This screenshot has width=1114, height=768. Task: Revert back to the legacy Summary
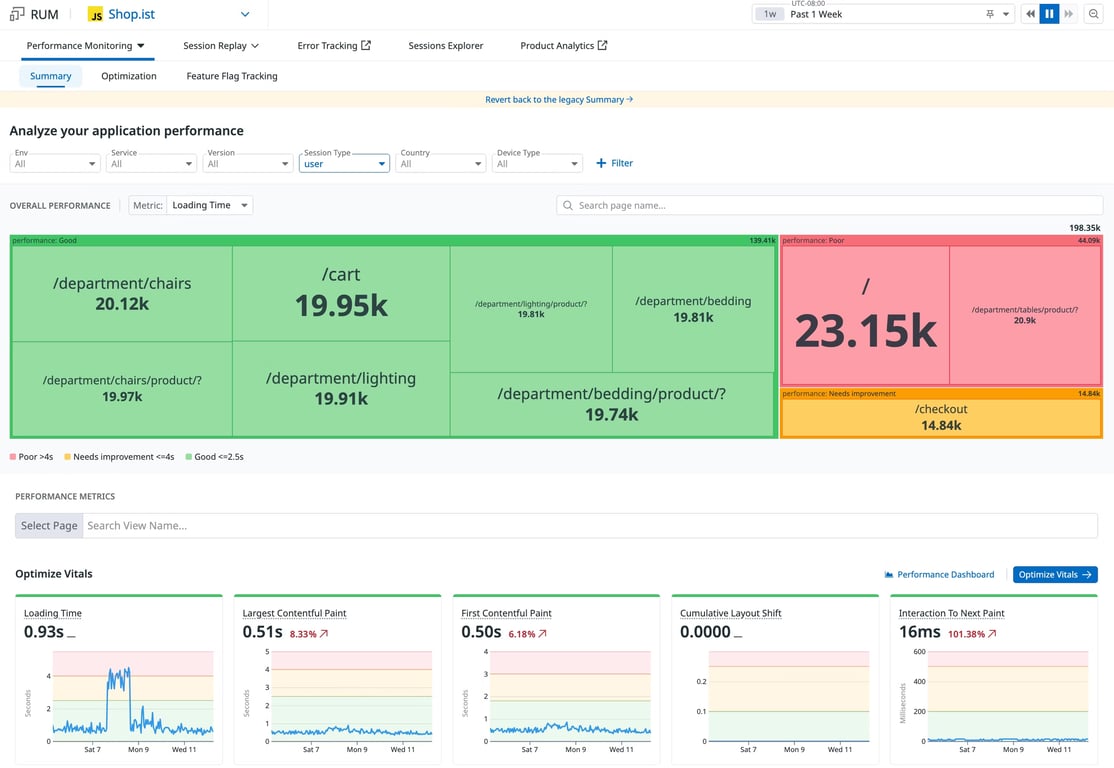click(558, 100)
